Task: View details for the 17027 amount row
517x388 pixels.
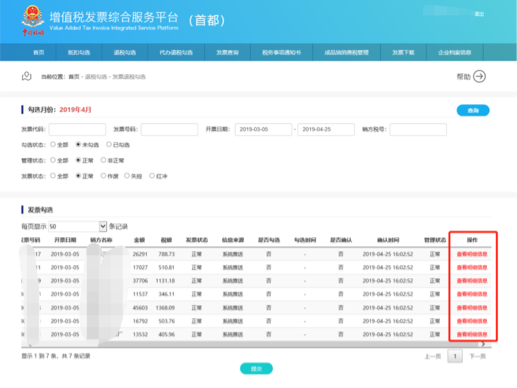Action: 472,267
